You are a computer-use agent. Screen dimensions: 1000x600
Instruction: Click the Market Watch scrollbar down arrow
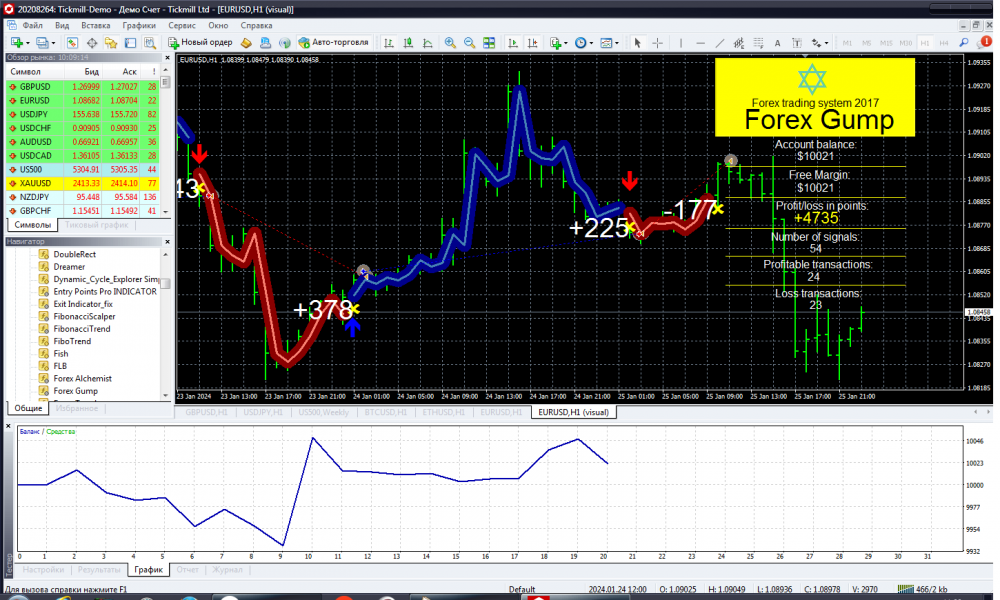(166, 212)
